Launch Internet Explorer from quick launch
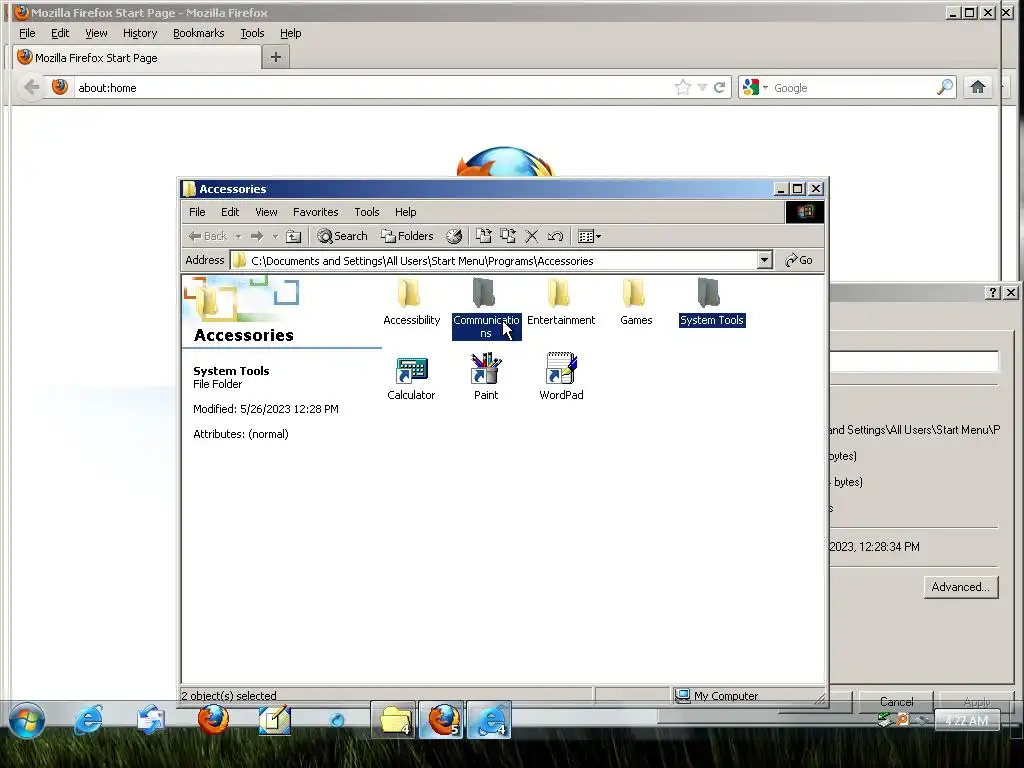 (x=88, y=720)
